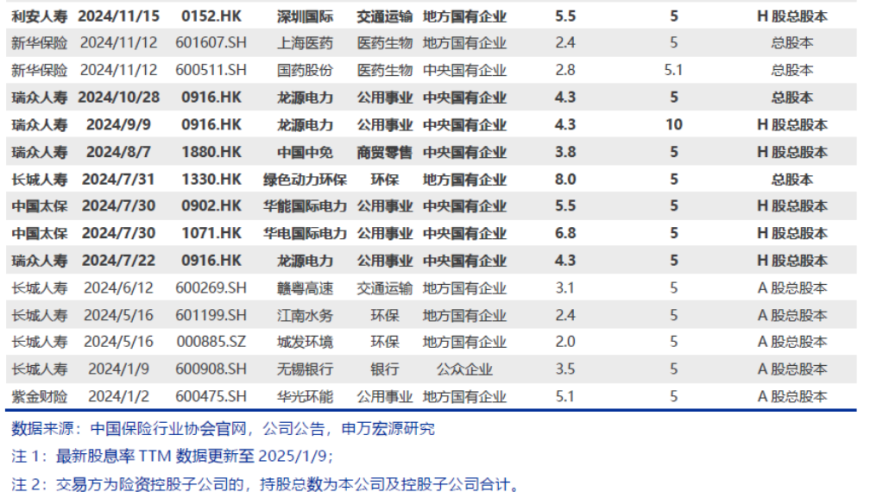This screenshot has height=492, width=870.
Task: Select the stock code 600269.SH
Action: 211,288
